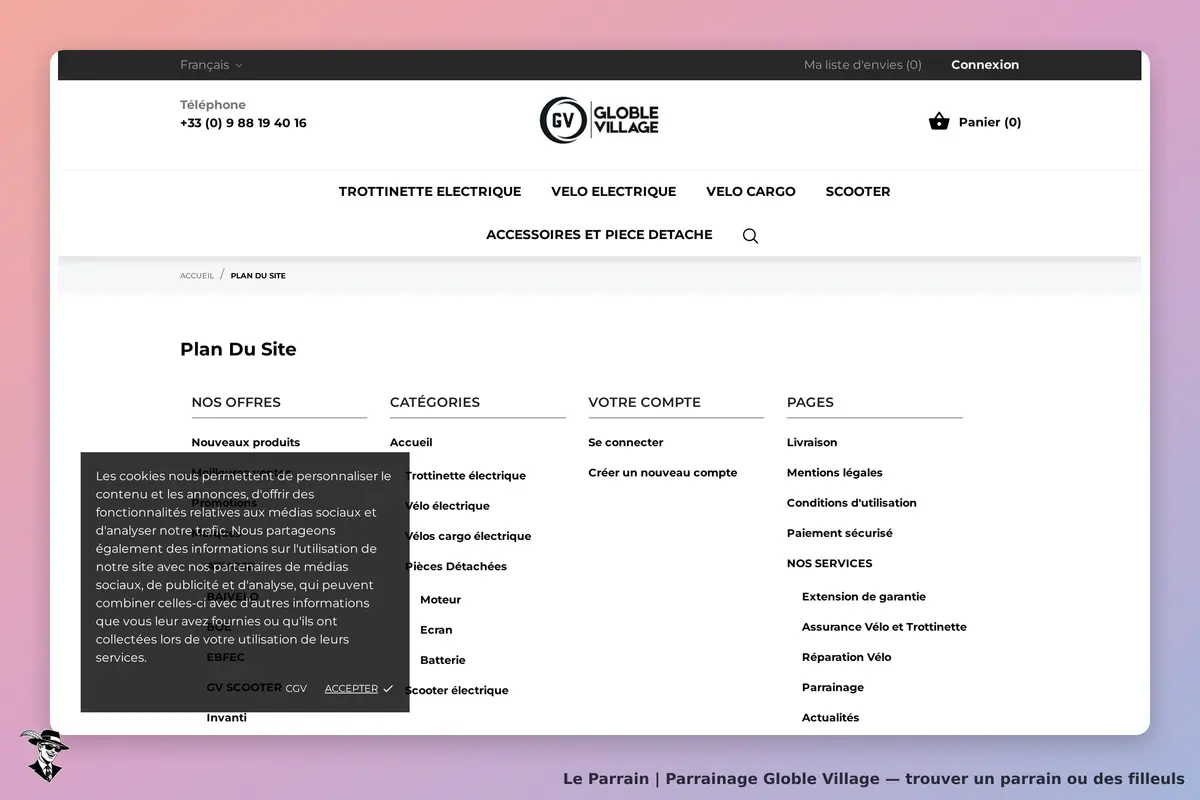Open the Nouveaux produits link
Image resolution: width=1200 pixels, height=800 pixels.
click(x=246, y=442)
